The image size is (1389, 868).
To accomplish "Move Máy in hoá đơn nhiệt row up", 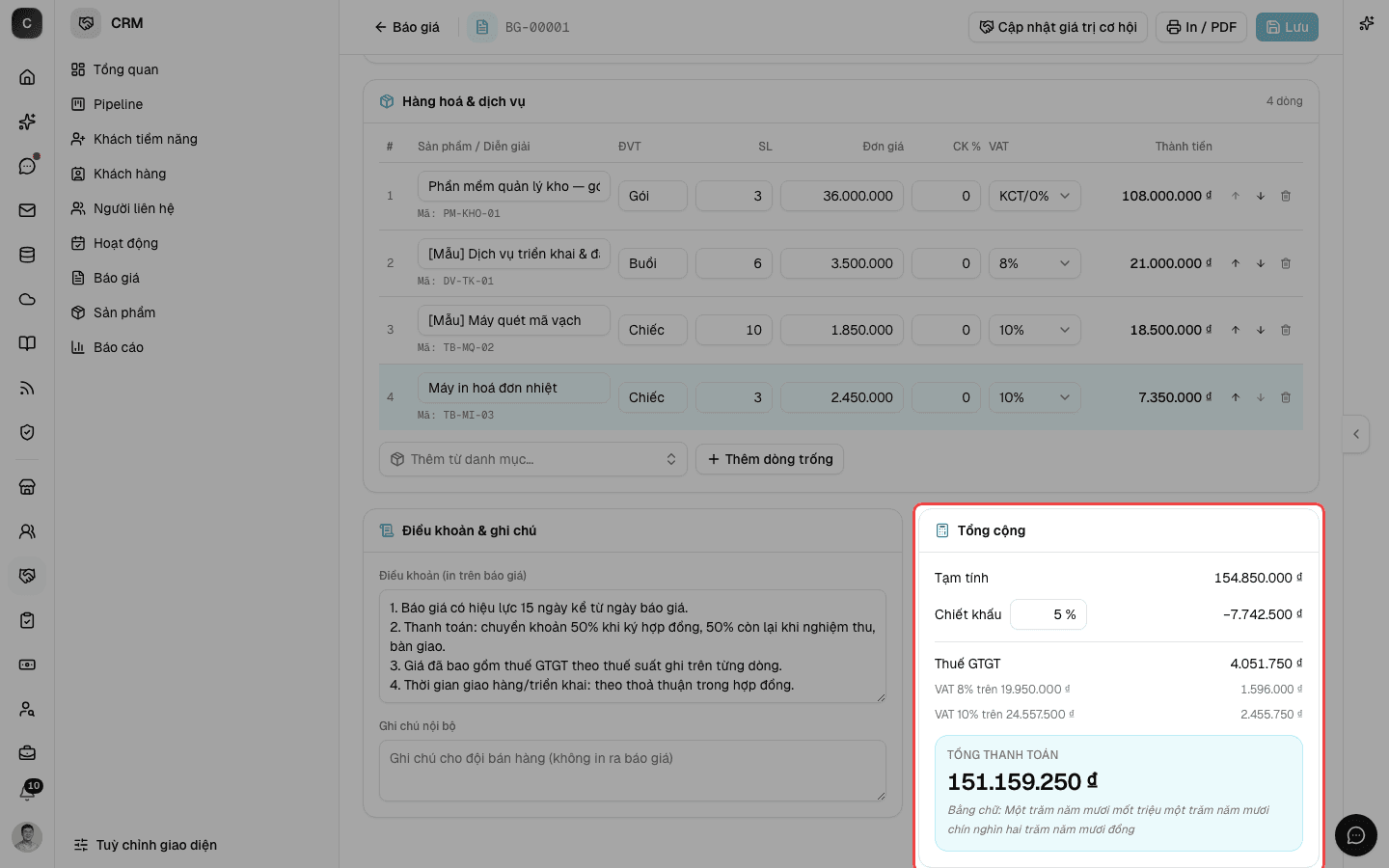I will pyautogui.click(x=1236, y=397).
